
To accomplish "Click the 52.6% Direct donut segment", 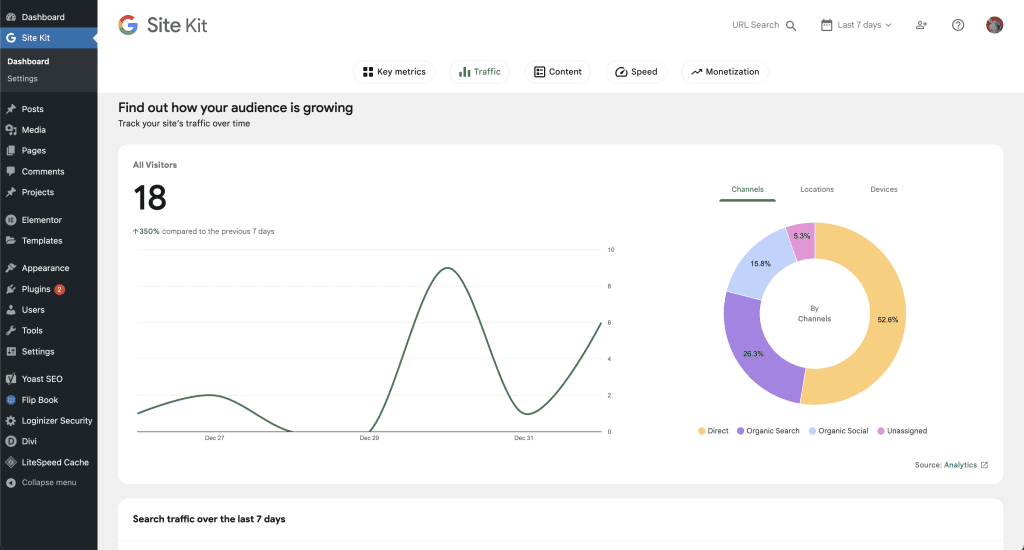I will tap(887, 319).
